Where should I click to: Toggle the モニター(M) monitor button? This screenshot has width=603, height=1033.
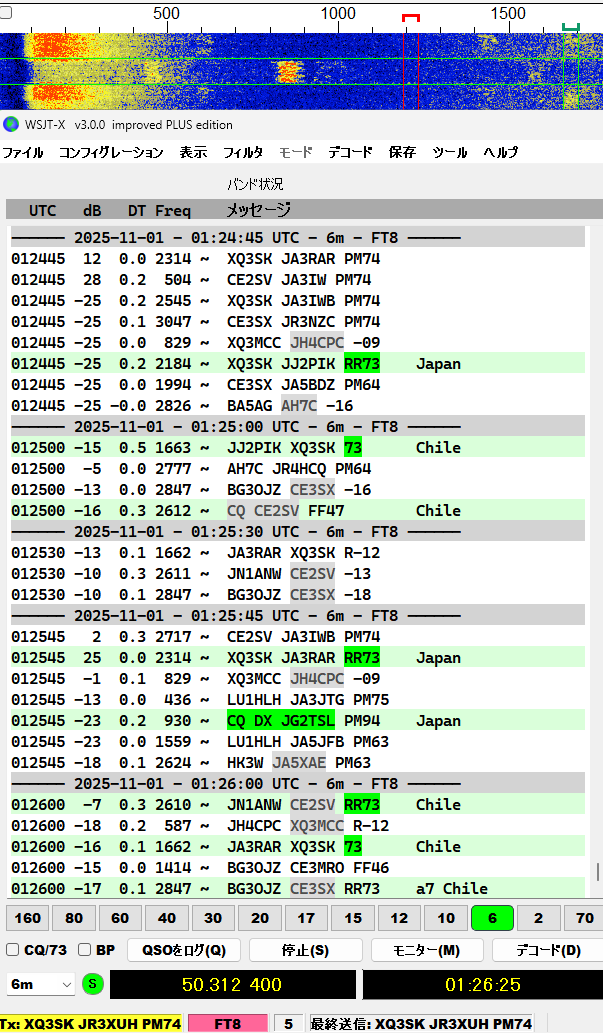[x=428, y=950]
